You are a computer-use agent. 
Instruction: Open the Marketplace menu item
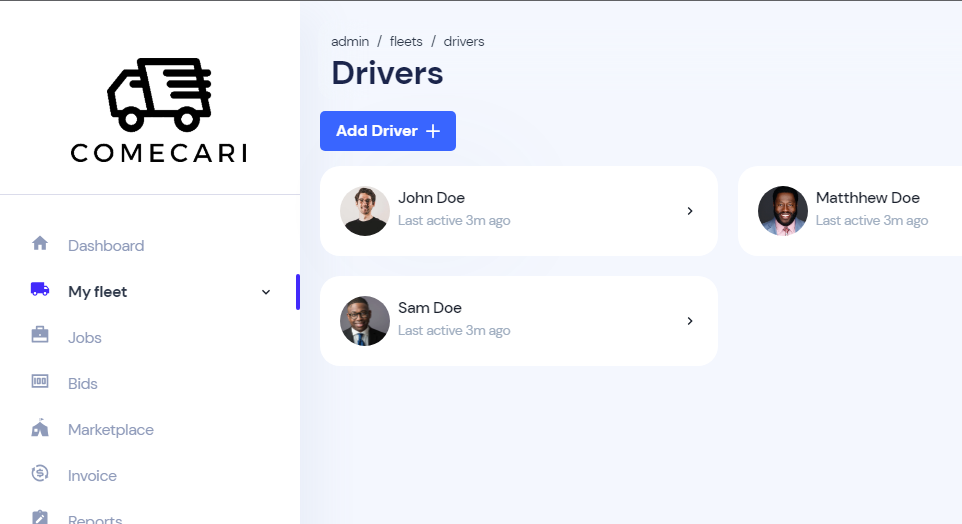[x=110, y=430]
